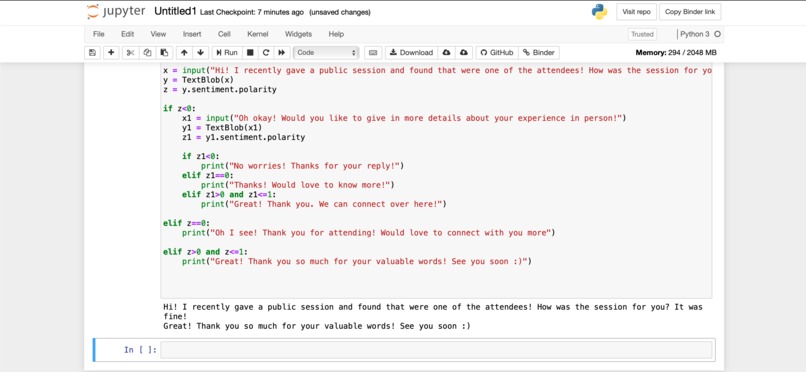This screenshot has height=372, width=806.
Task: Open the GitHub button
Action: pos(497,52)
